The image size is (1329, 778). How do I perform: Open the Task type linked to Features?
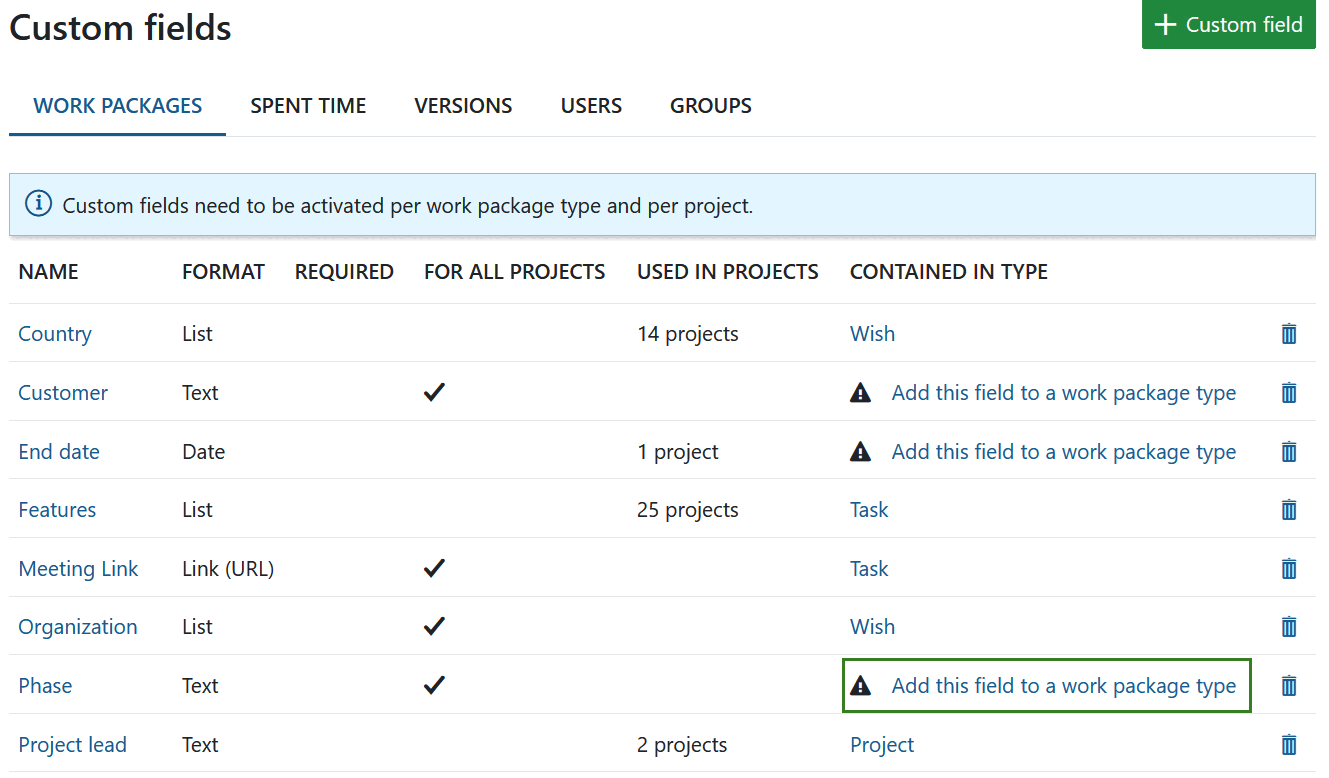coord(868,509)
